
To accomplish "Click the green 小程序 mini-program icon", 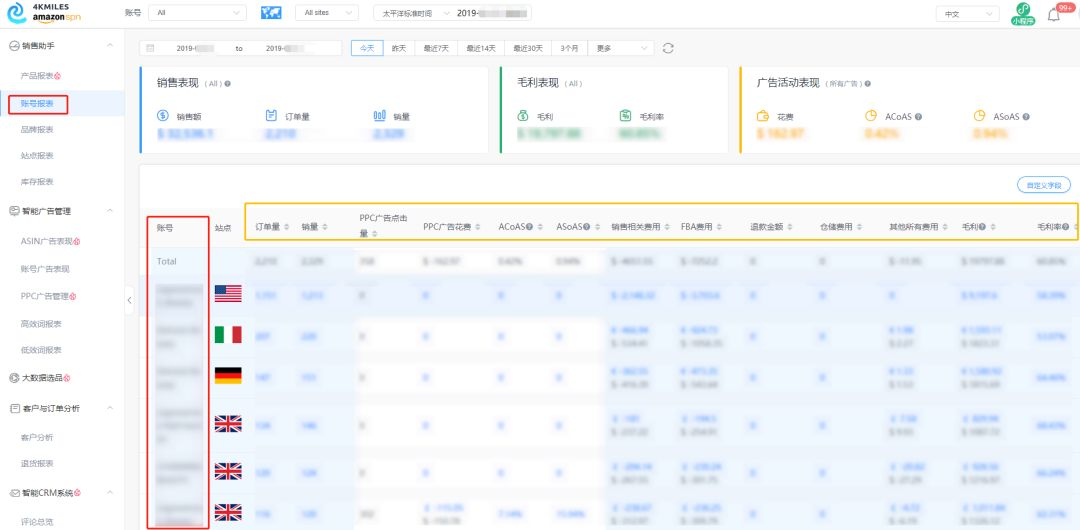I will click(1022, 13).
